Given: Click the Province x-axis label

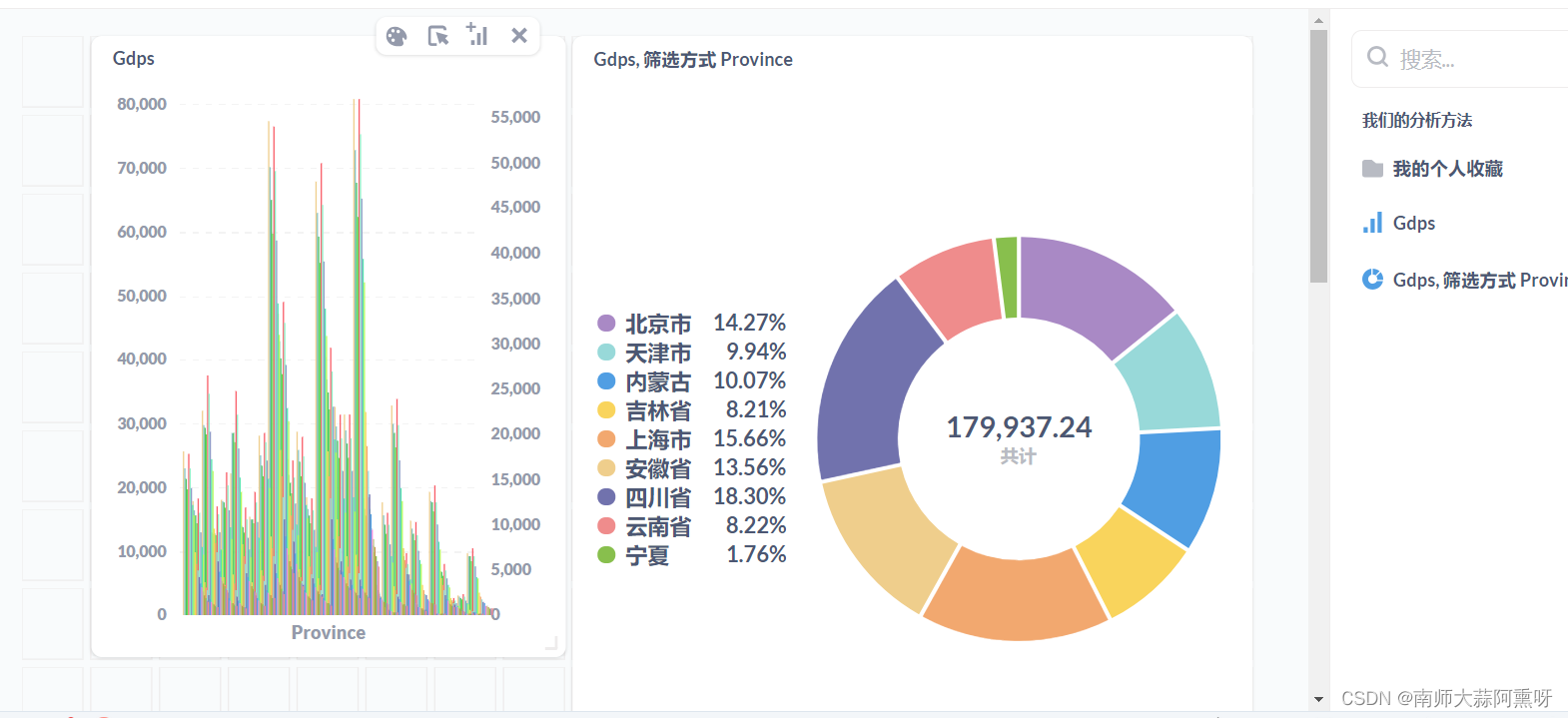Looking at the screenshot, I should pos(329,632).
